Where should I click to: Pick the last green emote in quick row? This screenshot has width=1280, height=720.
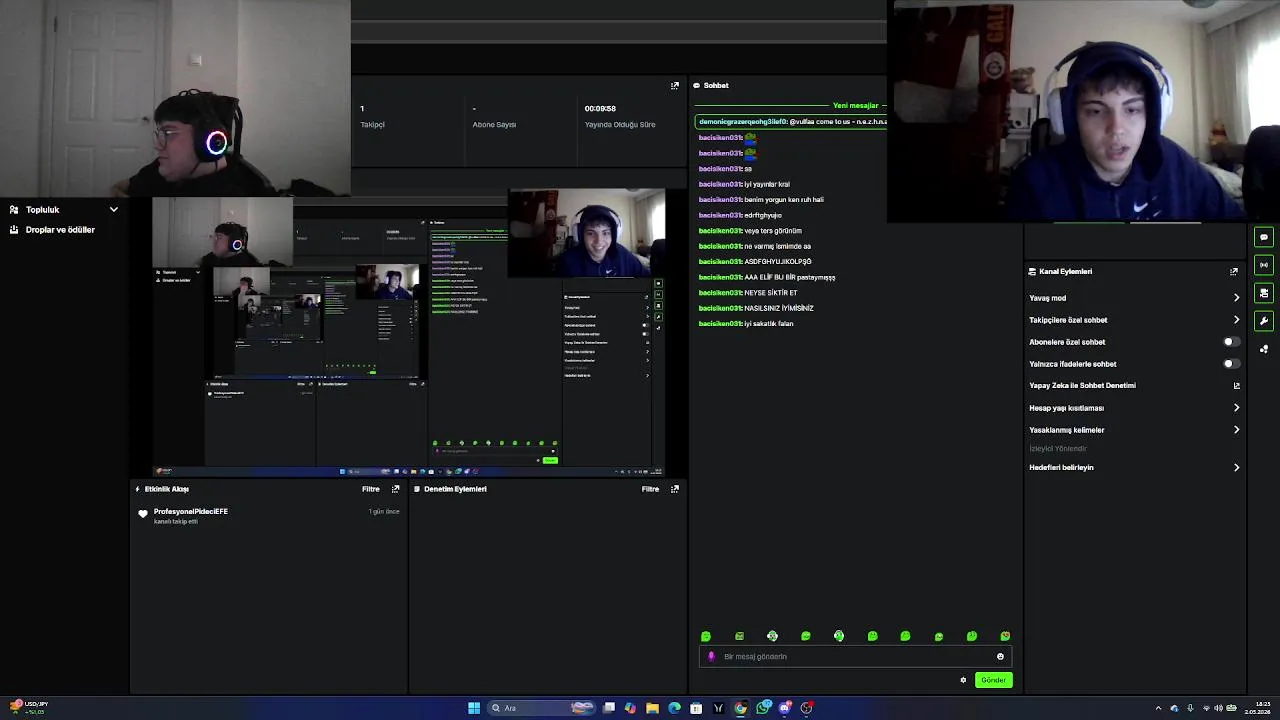pyautogui.click(x=1005, y=636)
